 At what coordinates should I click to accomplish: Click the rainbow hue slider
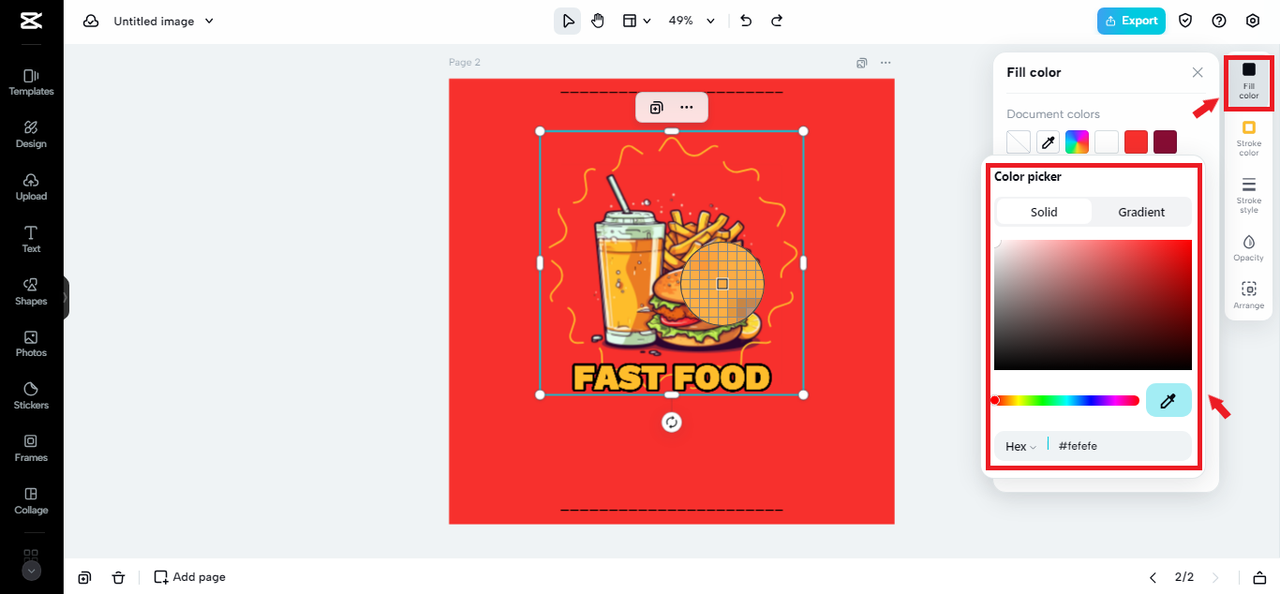tap(1067, 401)
